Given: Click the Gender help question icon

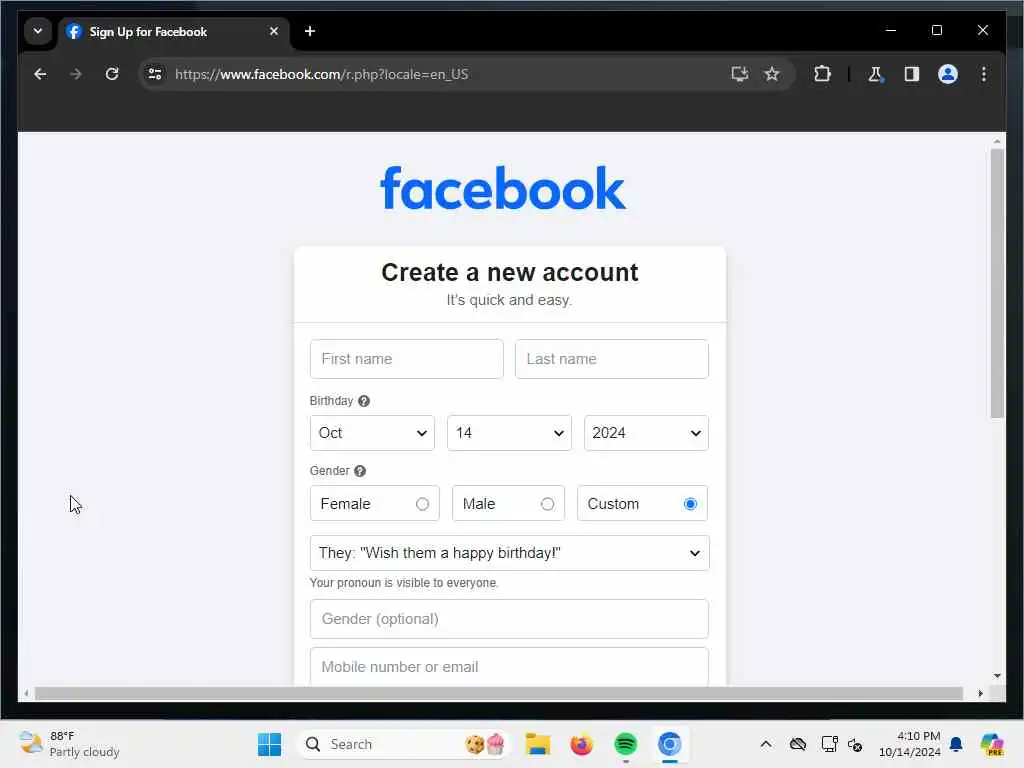Looking at the screenshot, I should (360, 471).
